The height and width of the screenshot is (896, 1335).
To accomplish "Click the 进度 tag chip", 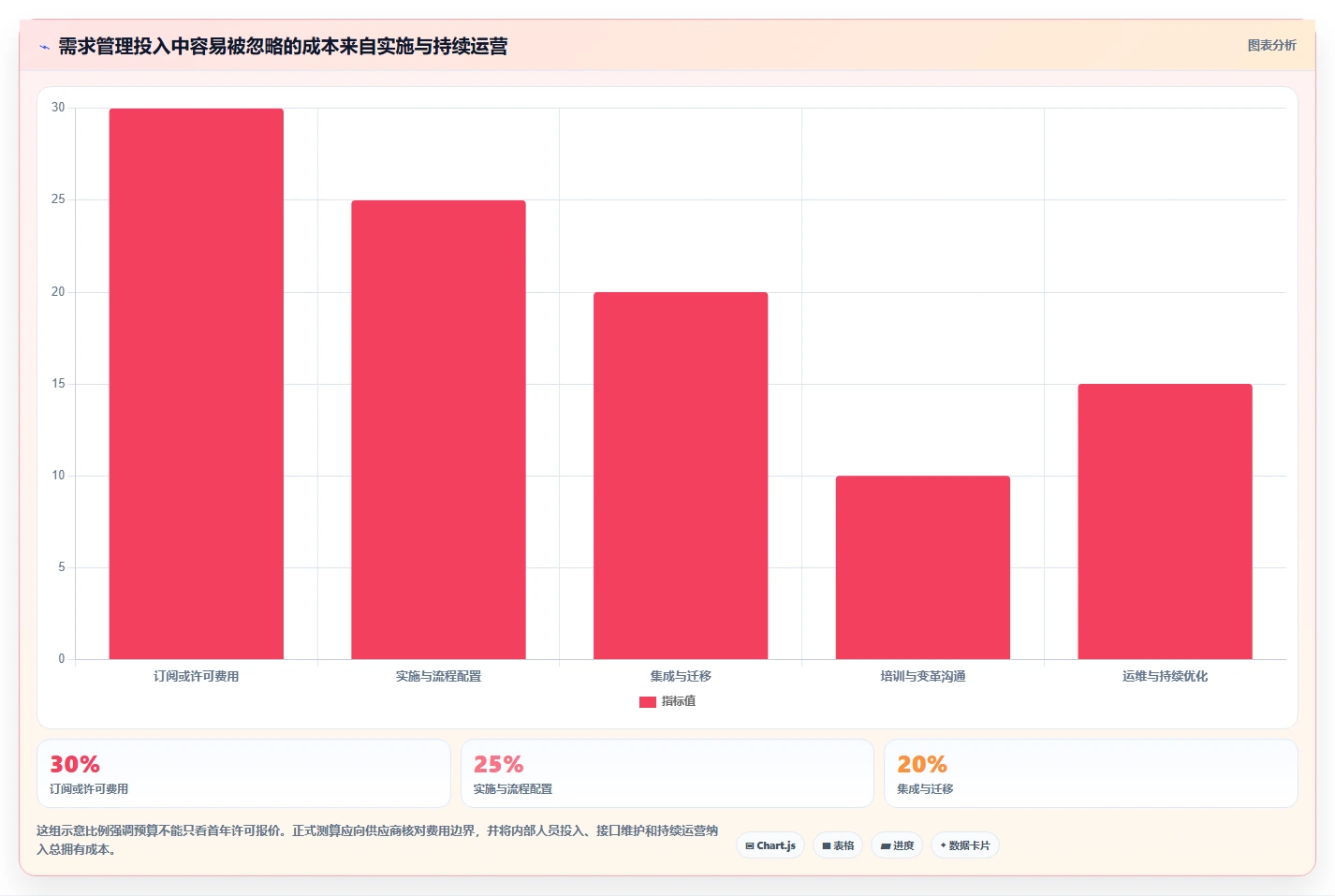I will tap(897, 845).
